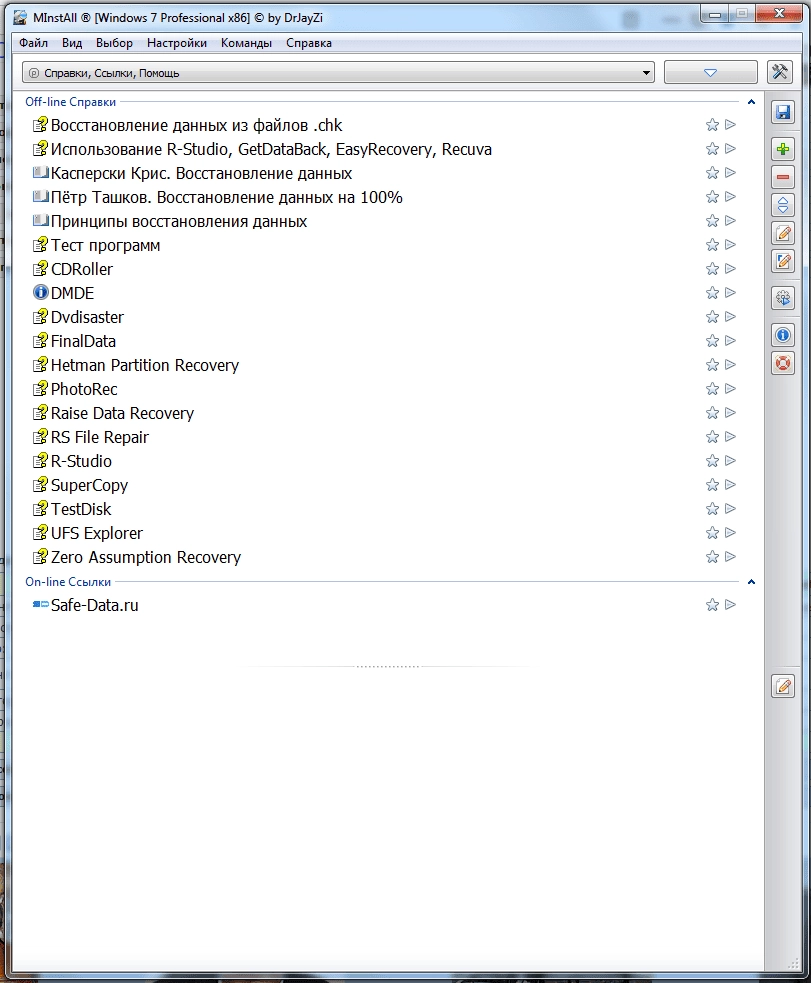Image resolution: width=811 pixels, height=983 pixels.
Task: Run Hetman Partition Recovery play arrow
Action: point(730,365)
